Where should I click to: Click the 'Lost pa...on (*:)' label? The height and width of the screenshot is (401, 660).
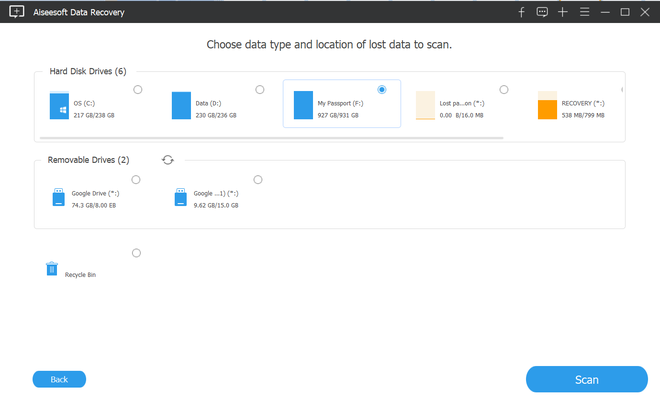point(462,103)
